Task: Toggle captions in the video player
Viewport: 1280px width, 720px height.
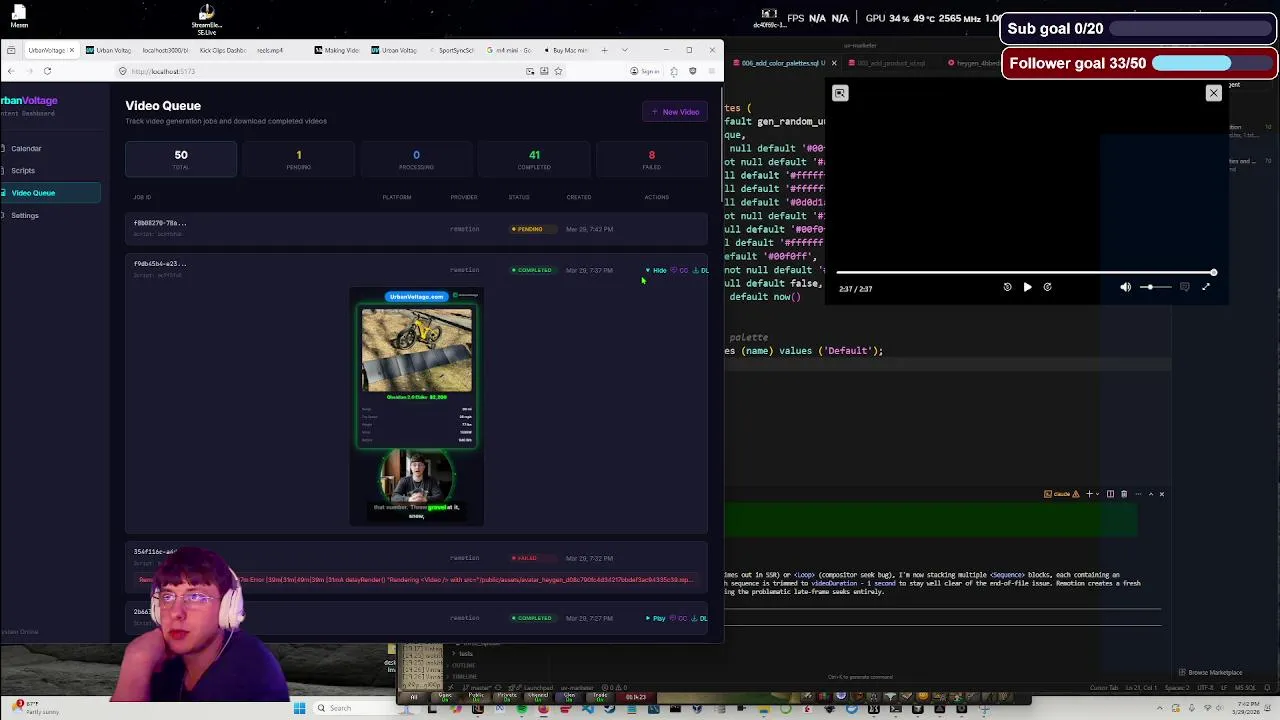Action: coord(1185,287)
